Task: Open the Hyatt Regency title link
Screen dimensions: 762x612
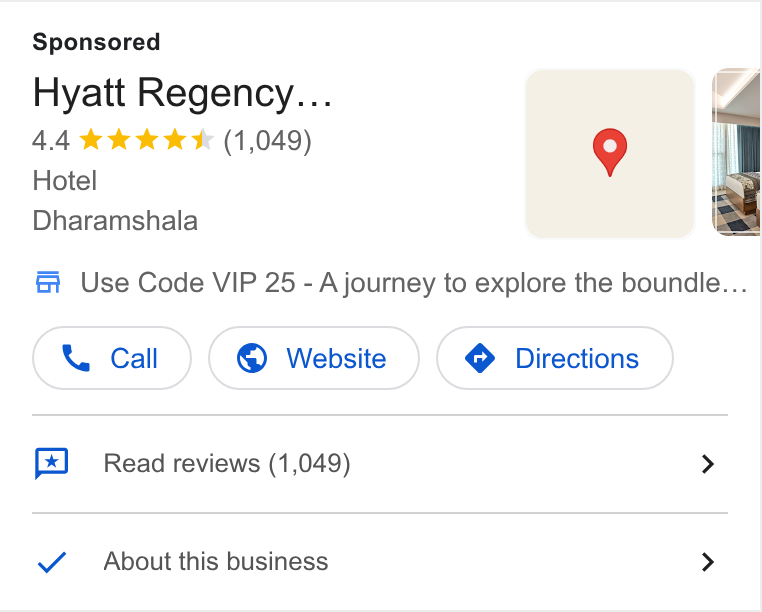Action: coord(182,93)
